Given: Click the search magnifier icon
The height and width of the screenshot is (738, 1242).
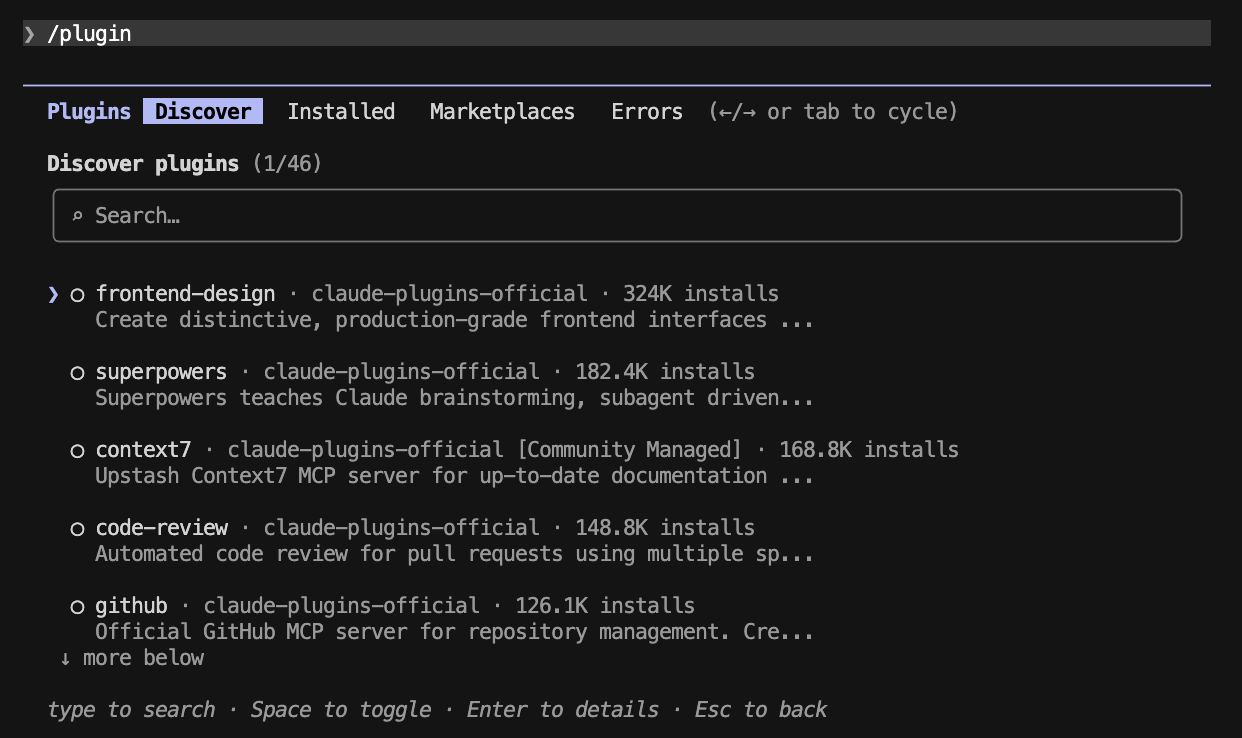Looking at the screenshot, I should tap(77, 216).
